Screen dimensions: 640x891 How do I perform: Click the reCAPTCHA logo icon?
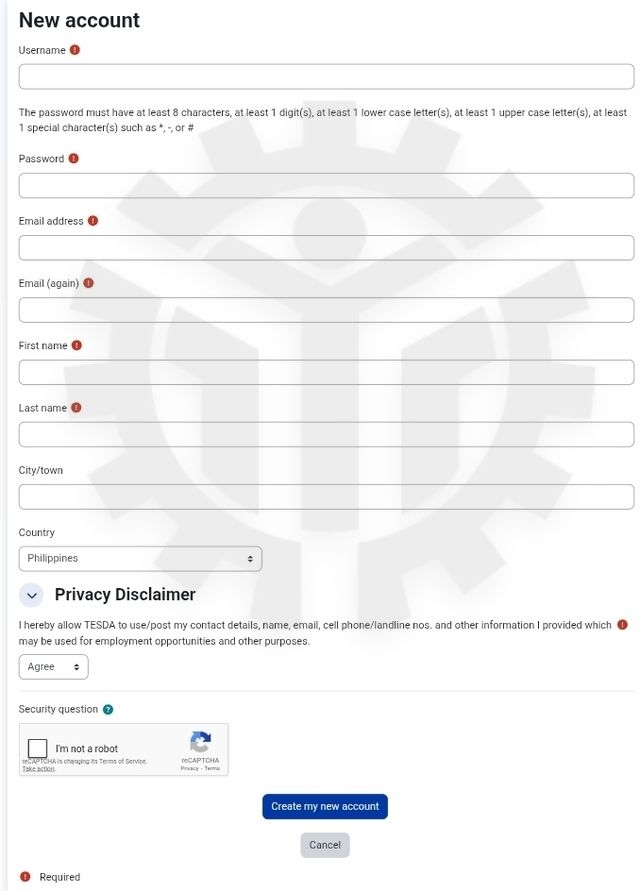coord(199,742)
